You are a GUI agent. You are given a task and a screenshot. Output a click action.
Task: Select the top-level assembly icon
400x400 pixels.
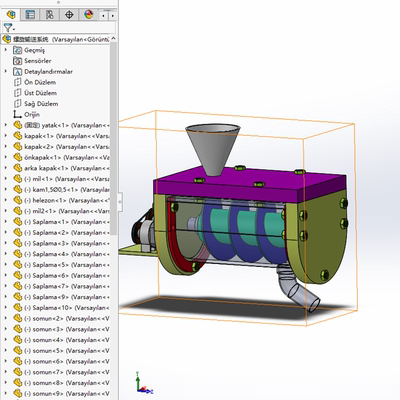(7, 39)
